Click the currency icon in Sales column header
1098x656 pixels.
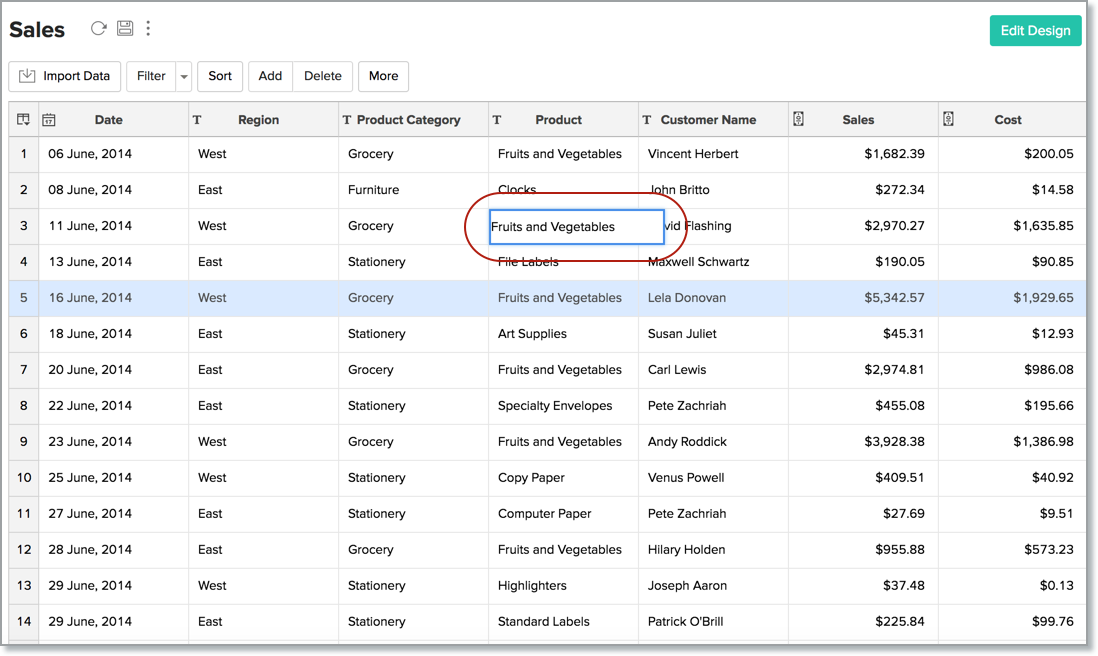tap(798, 120)
